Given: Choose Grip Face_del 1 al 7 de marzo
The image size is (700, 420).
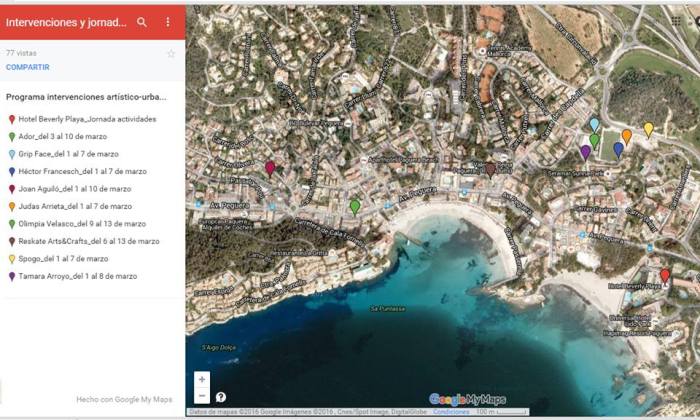Looking at the screenshot, I should pyautogui.click(x=68, y=154).
